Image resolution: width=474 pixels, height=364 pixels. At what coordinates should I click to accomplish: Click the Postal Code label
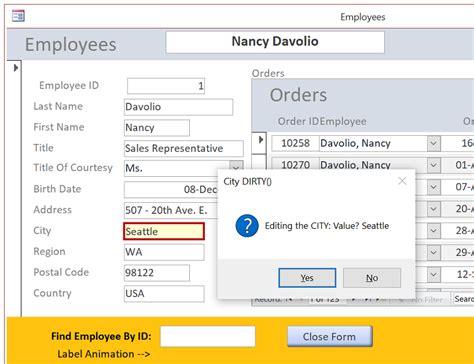pos(61,272)
